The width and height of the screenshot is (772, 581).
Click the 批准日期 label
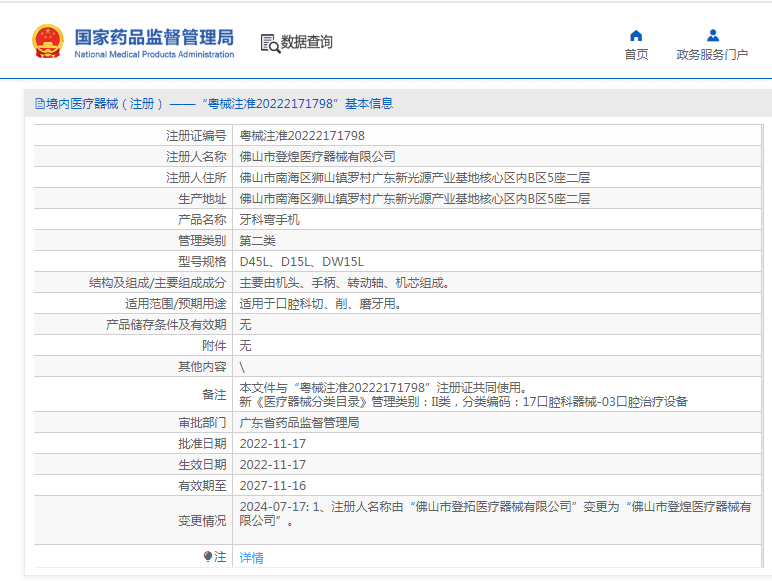[202, 444]
